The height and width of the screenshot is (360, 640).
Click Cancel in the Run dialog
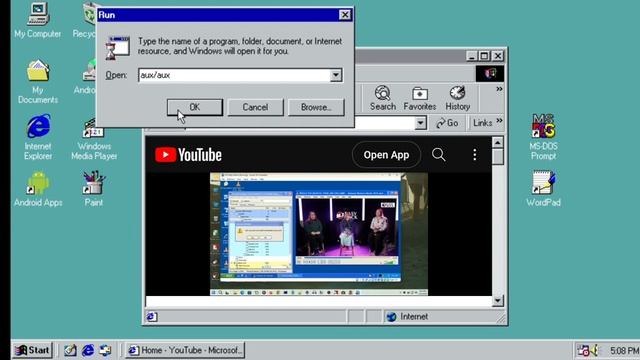[255, 107]
